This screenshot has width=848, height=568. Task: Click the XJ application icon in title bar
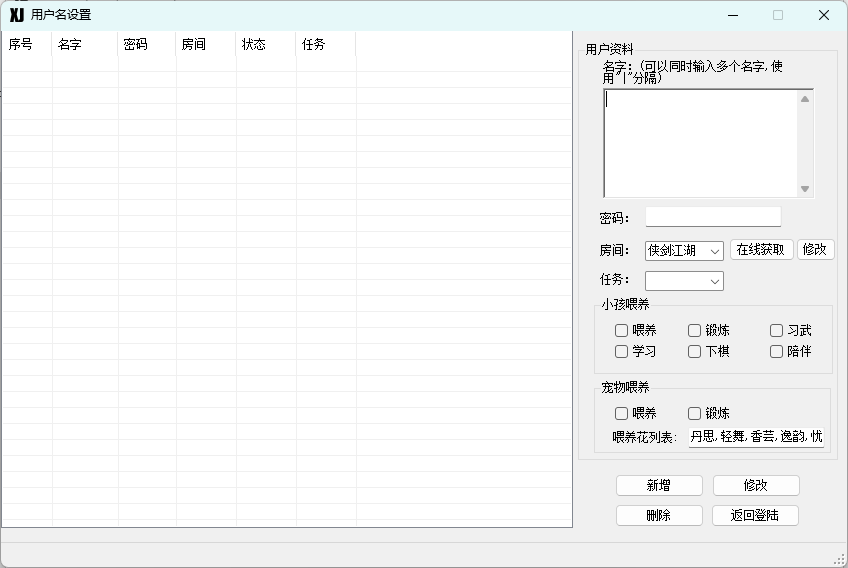tap(17, 15)
